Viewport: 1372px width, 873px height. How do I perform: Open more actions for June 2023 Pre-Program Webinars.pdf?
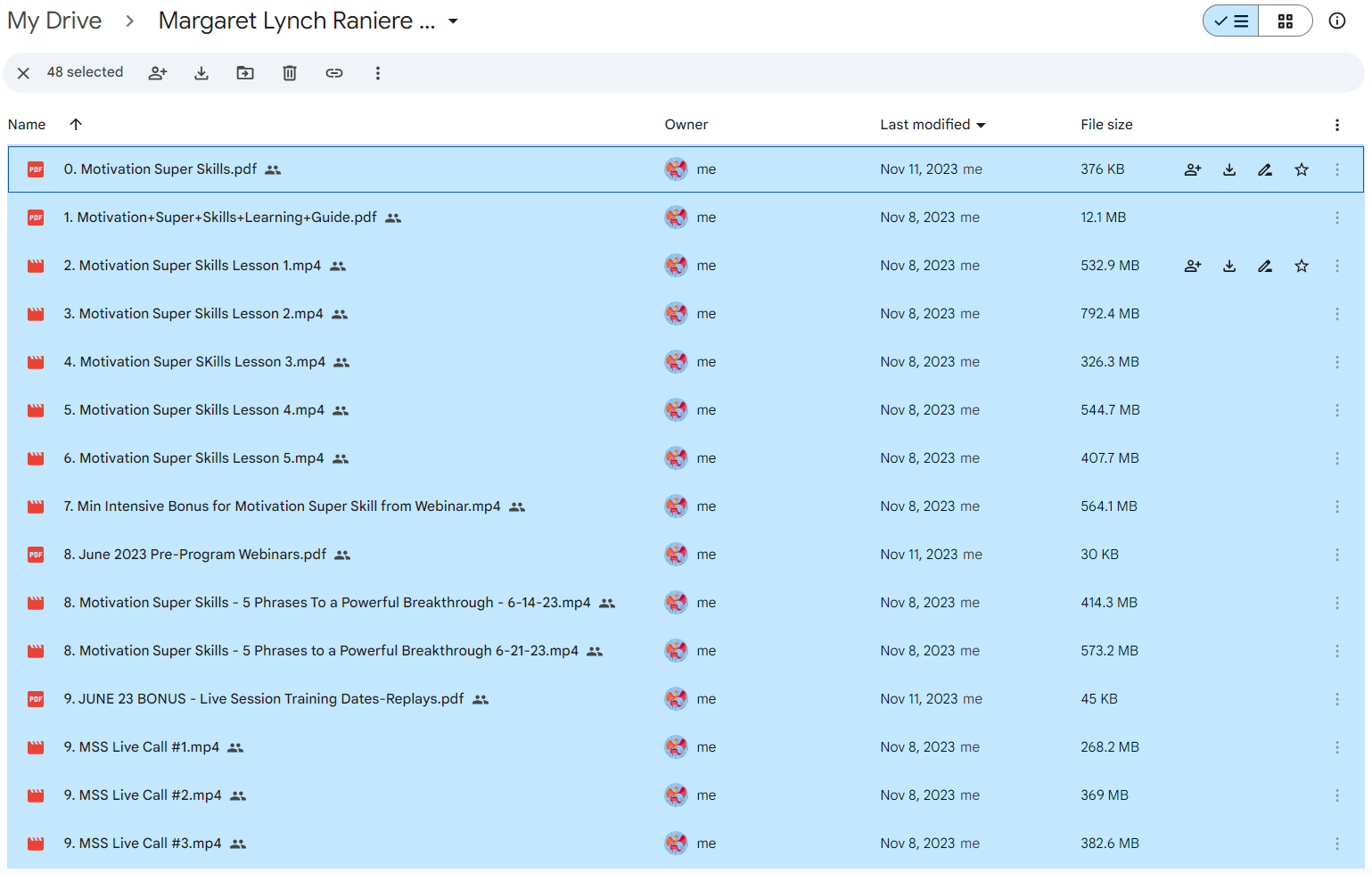point(1337,555)
